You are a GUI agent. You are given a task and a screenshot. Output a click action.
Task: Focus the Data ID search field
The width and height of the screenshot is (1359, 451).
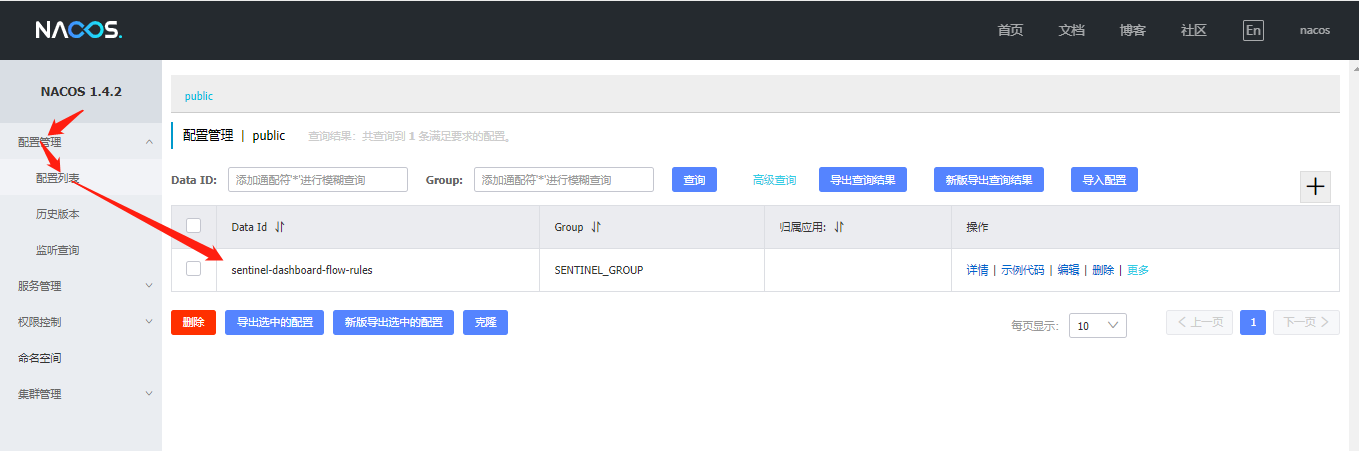318,180
